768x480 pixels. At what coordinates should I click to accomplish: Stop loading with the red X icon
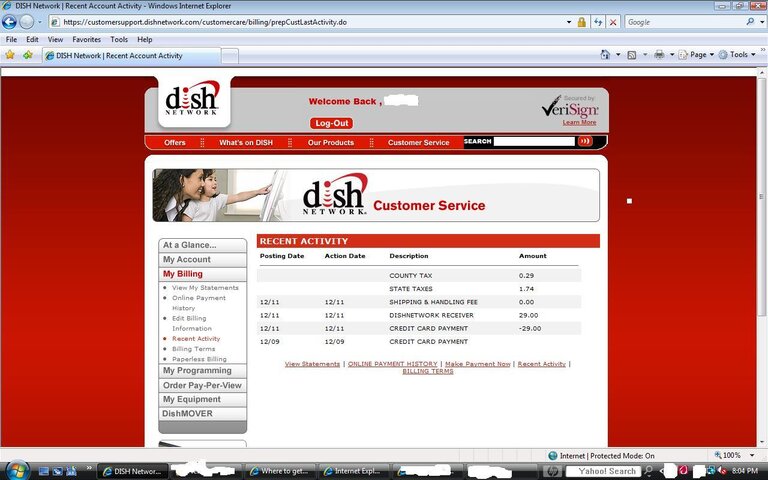pos(613,22)
